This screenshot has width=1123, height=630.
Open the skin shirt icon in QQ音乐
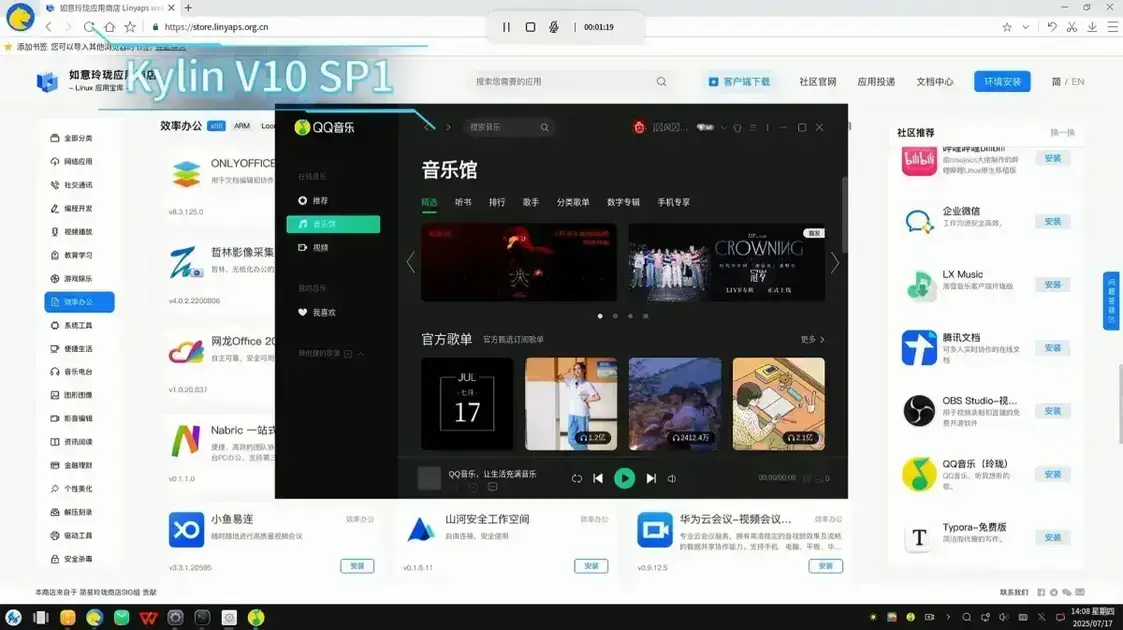[x=737, y=127]
